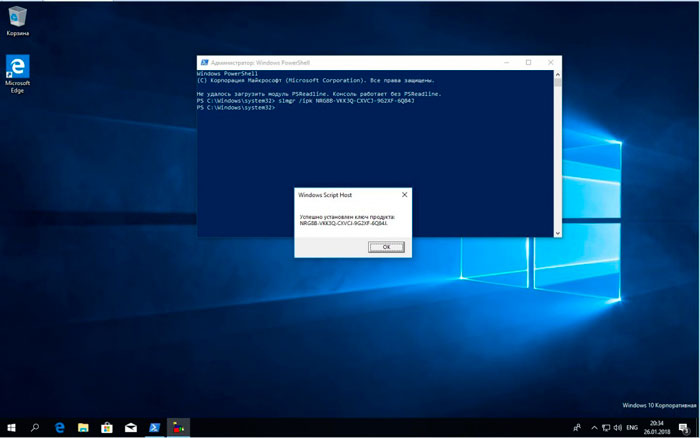The width and height of the screenshot is (700, 438).
Task: Open Microsoft Store from the taskbar
Action: [107, 428]
